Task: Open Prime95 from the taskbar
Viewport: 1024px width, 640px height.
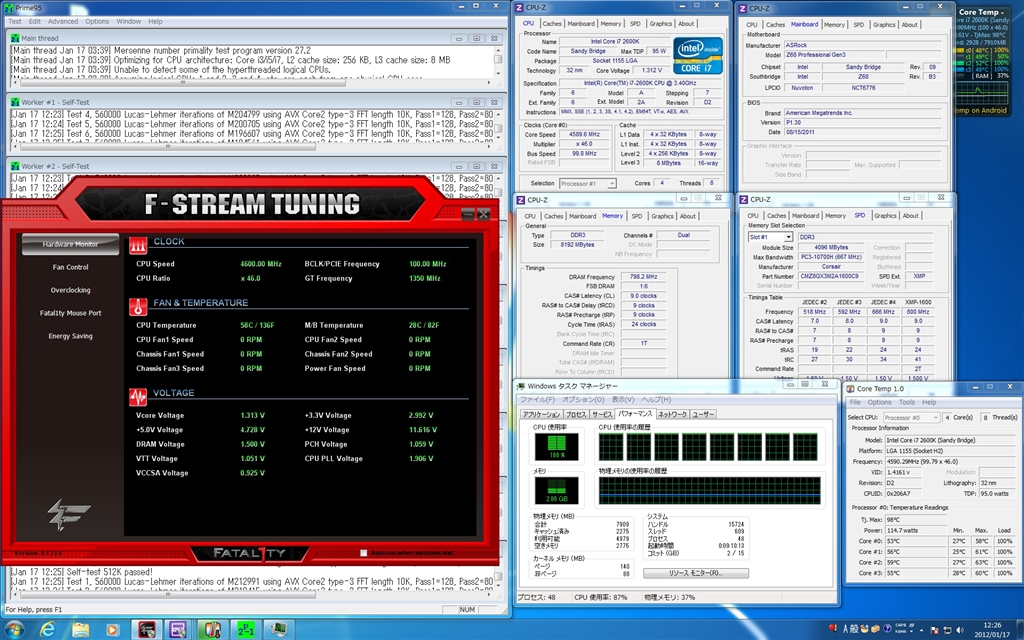Action: [x=246, y=629]
